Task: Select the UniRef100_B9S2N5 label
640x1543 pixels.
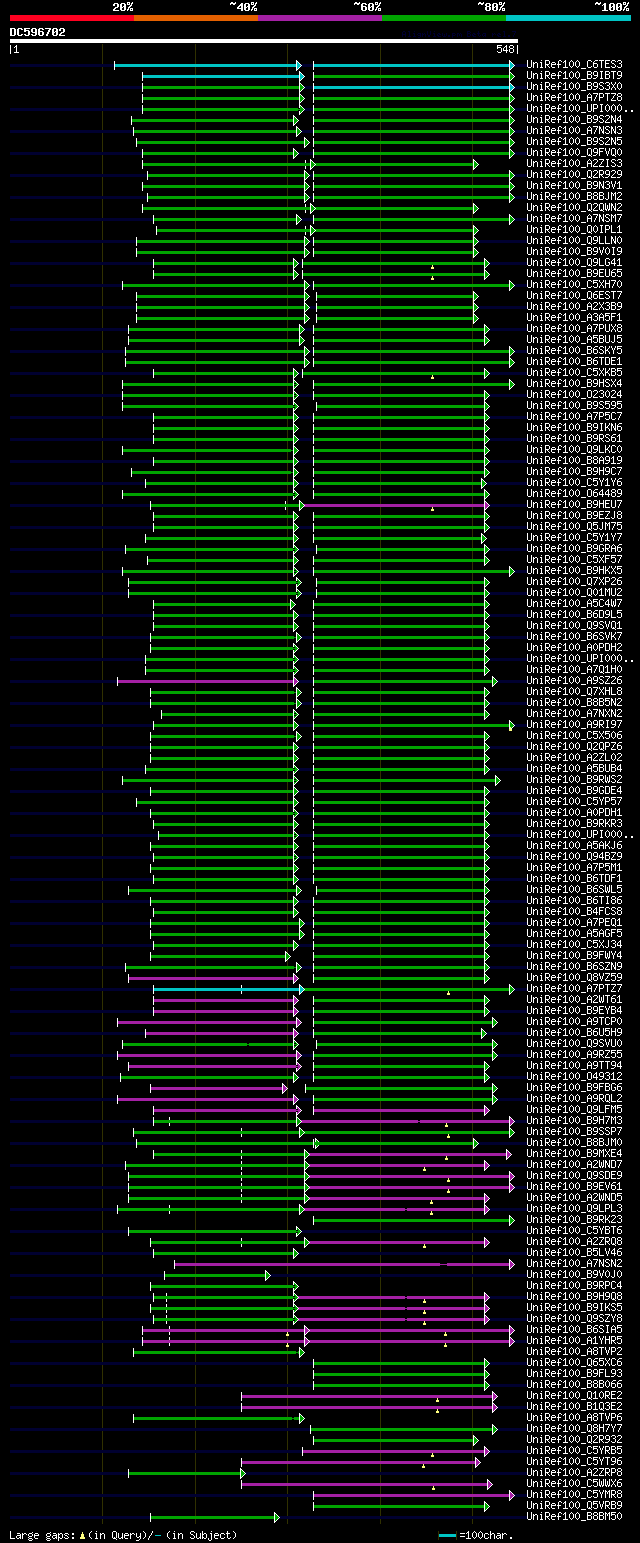Action: tap(574, 142)
